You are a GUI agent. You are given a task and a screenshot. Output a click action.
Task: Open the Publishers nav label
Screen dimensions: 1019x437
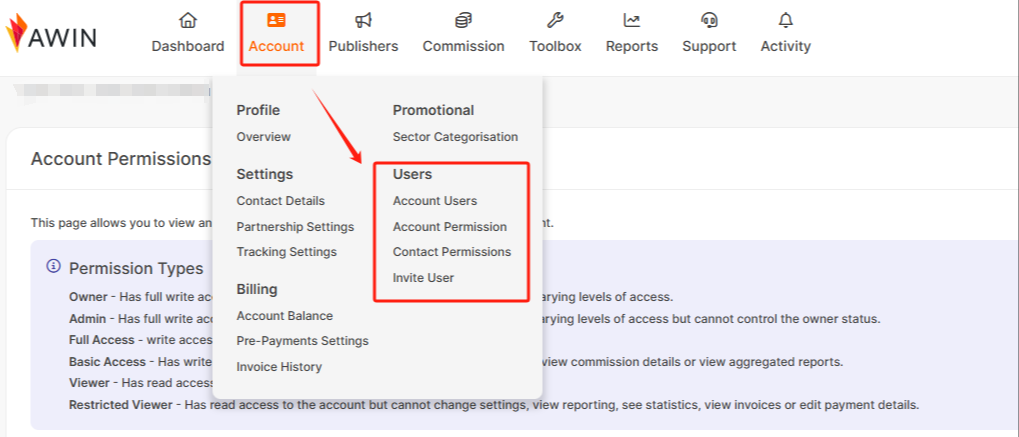363,46
